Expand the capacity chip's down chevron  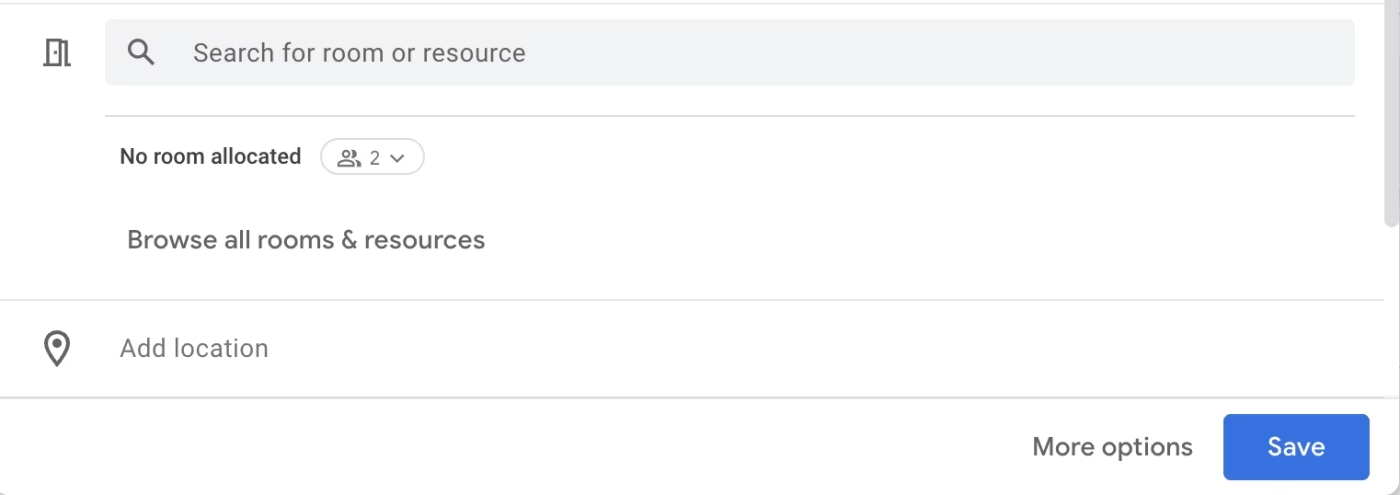397,158
